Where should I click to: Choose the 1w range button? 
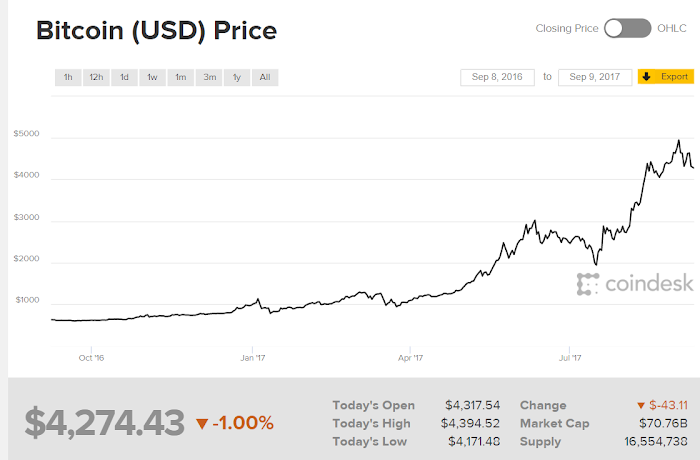coord(152,77)
